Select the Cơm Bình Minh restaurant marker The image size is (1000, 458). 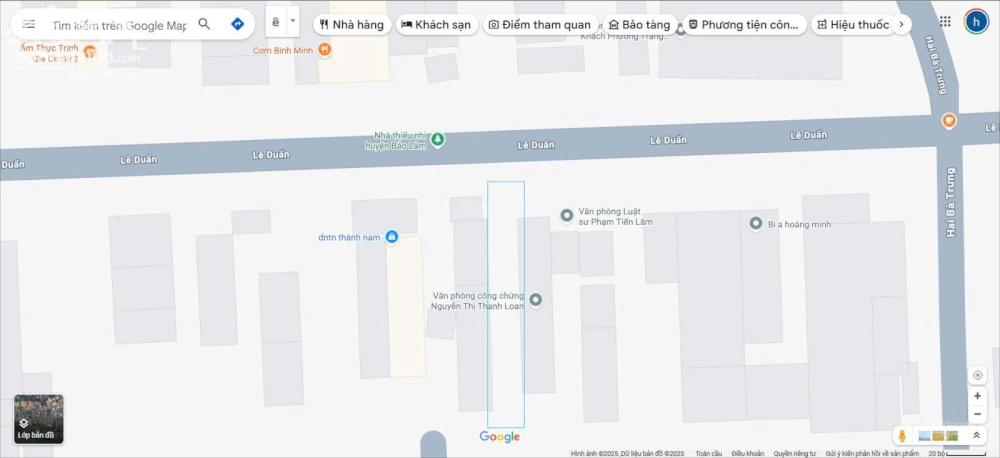325,49
